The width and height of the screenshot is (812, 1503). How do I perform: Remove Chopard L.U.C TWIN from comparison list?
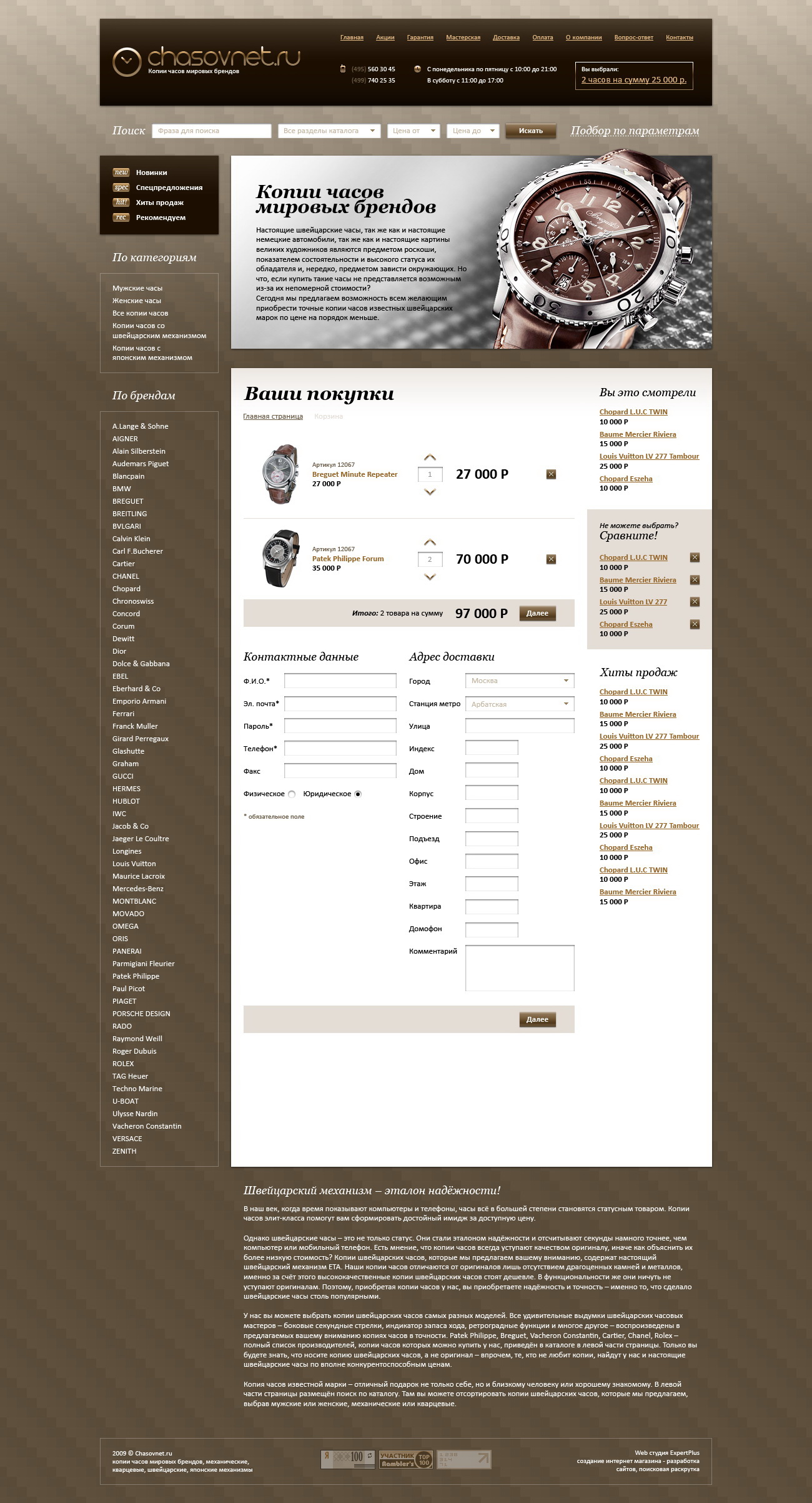(695, 557)
